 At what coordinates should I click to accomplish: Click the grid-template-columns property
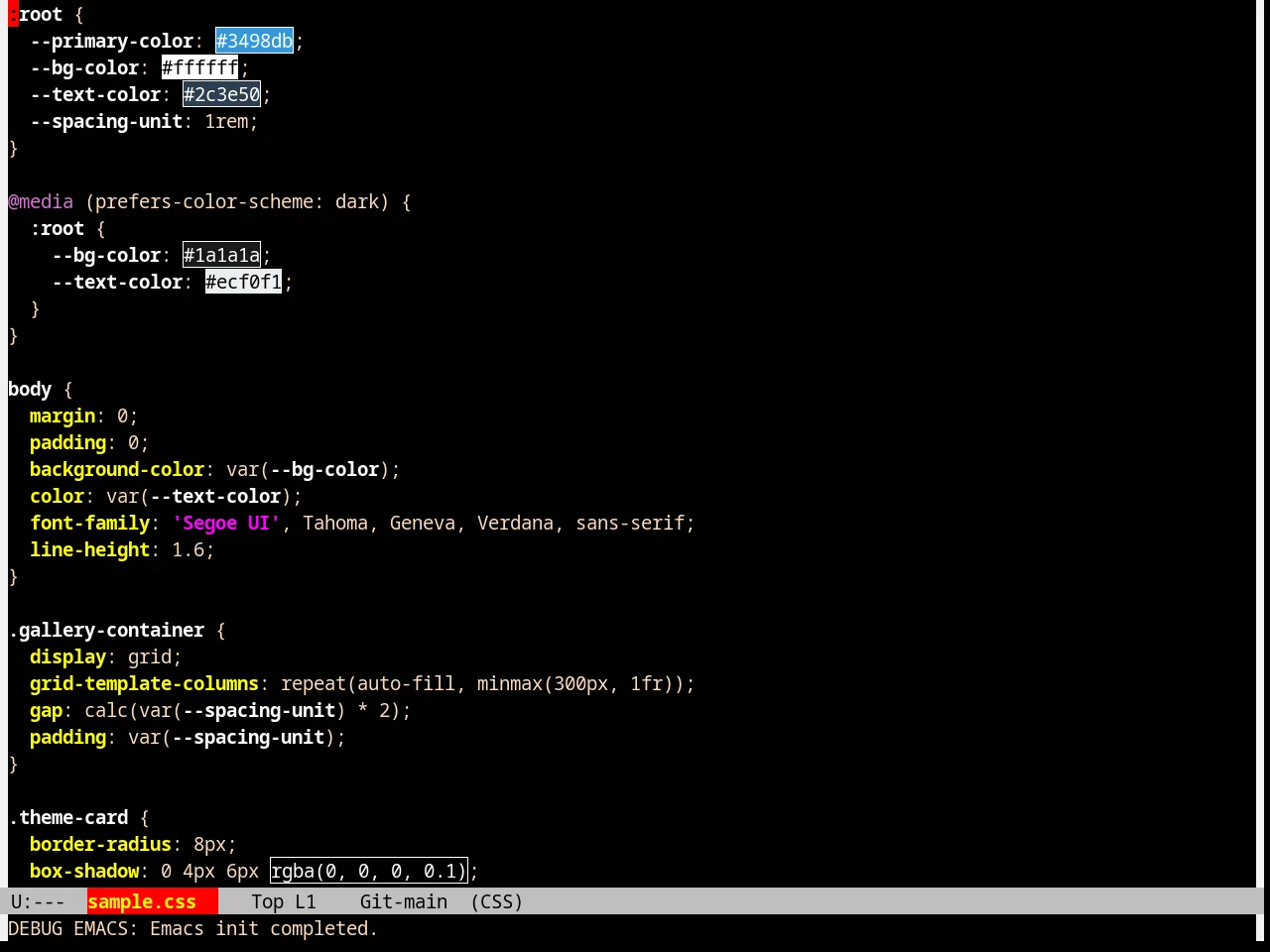point(144,683)
